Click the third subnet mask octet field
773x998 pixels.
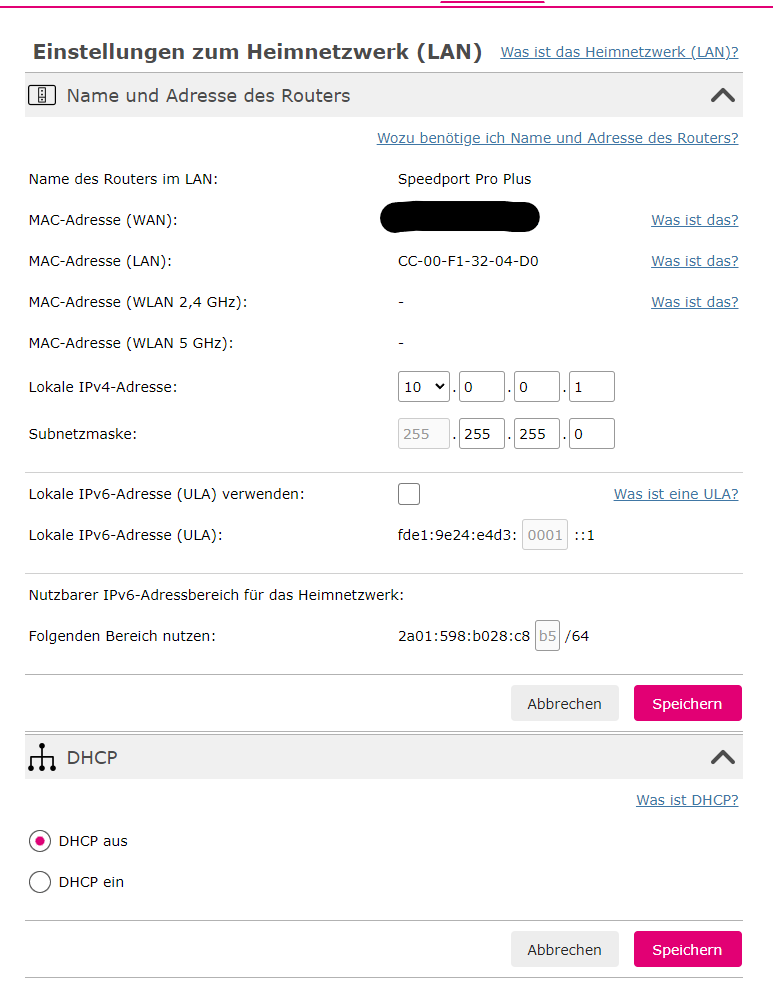(x=536, y=434)
